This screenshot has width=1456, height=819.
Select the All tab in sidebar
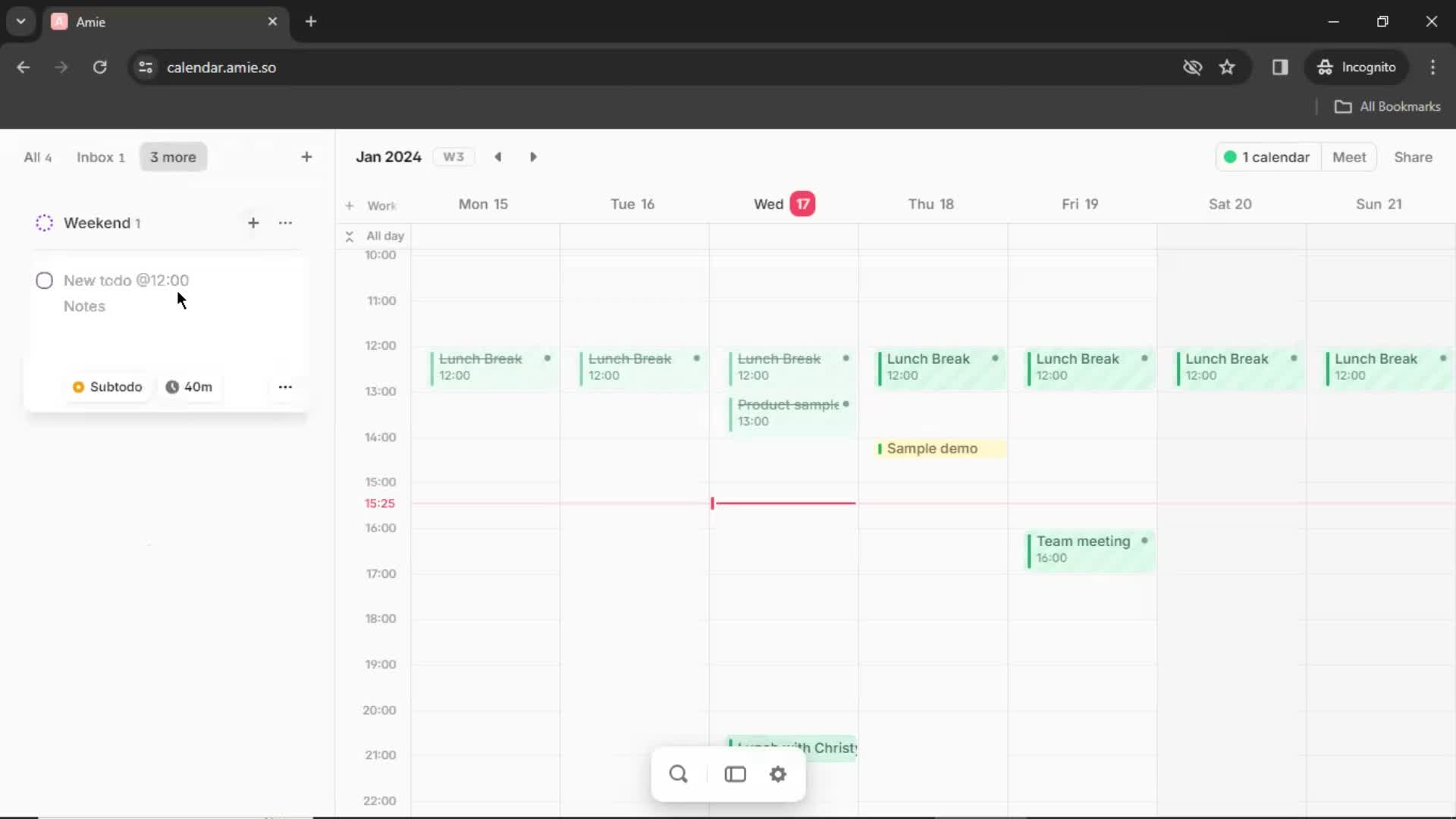click(x=37, y=157)
